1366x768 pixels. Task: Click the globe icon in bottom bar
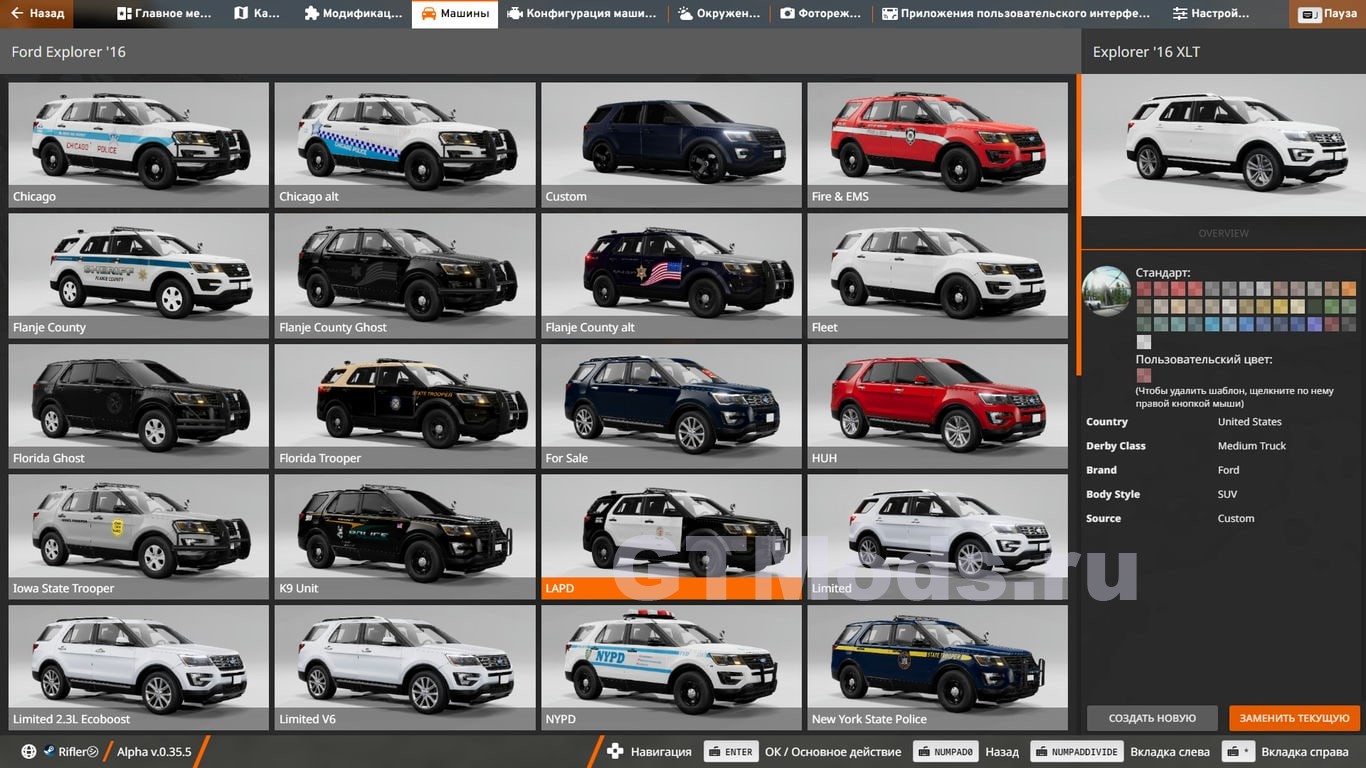coord(28,751)
